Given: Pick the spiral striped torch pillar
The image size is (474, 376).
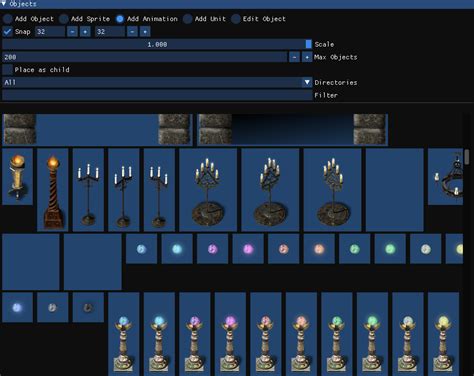Looking at the screenshot, I should click(x=53, y=190).
